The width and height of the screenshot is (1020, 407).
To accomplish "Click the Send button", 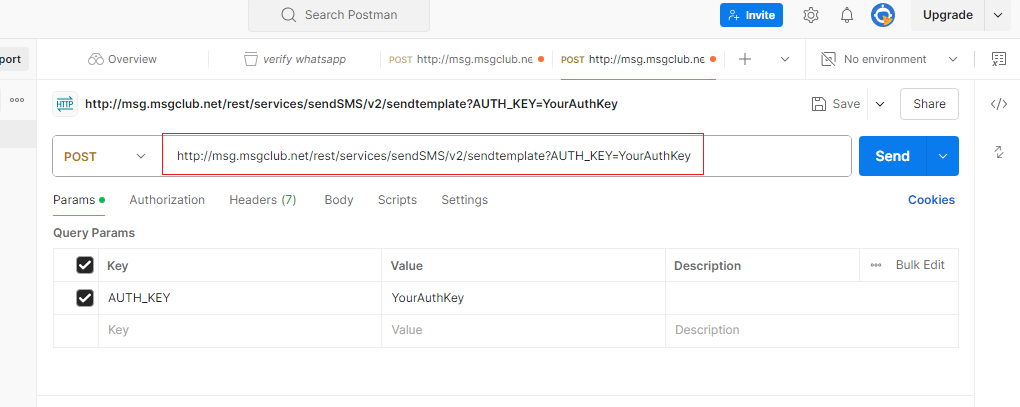I will point(892,156).
